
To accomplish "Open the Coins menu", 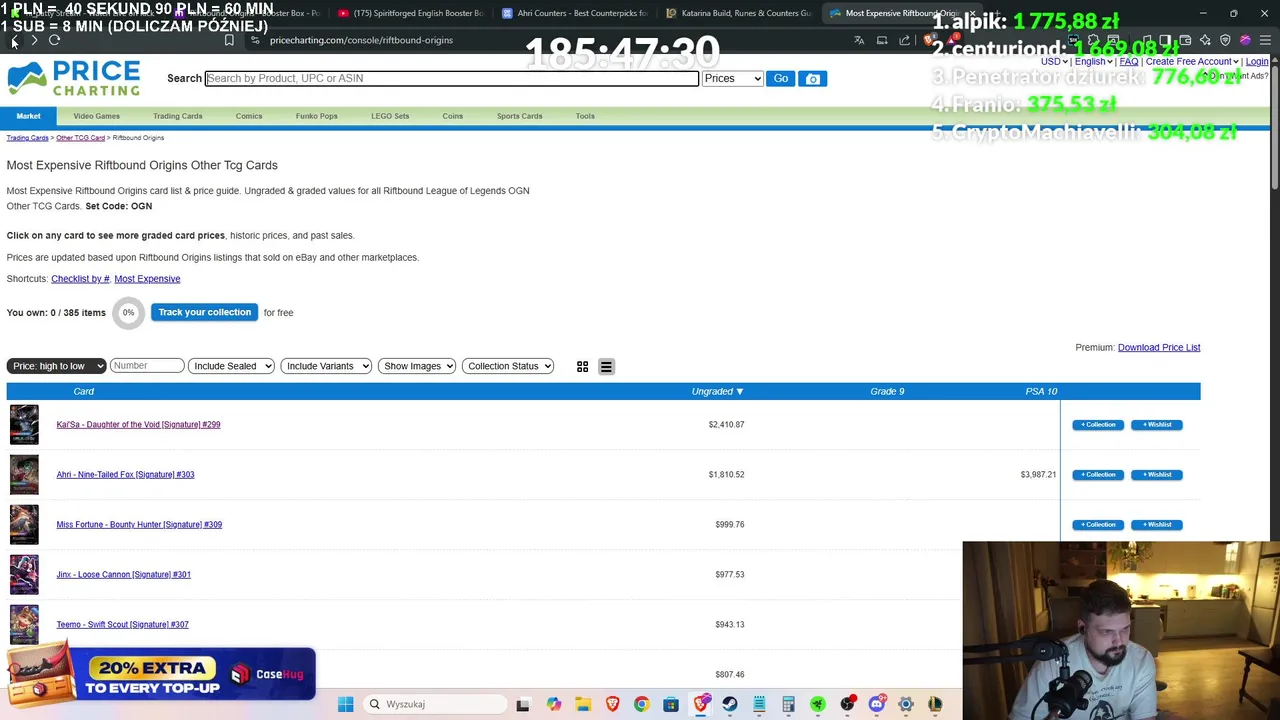I will (x=453, y=116).
